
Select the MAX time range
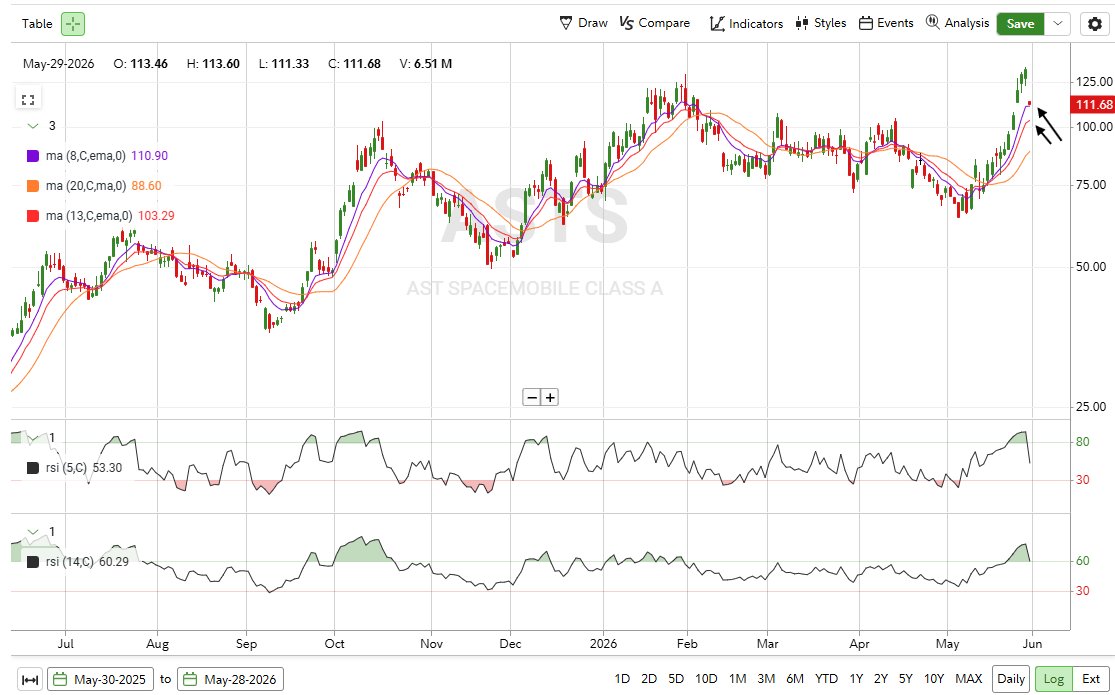coord(969,679)
